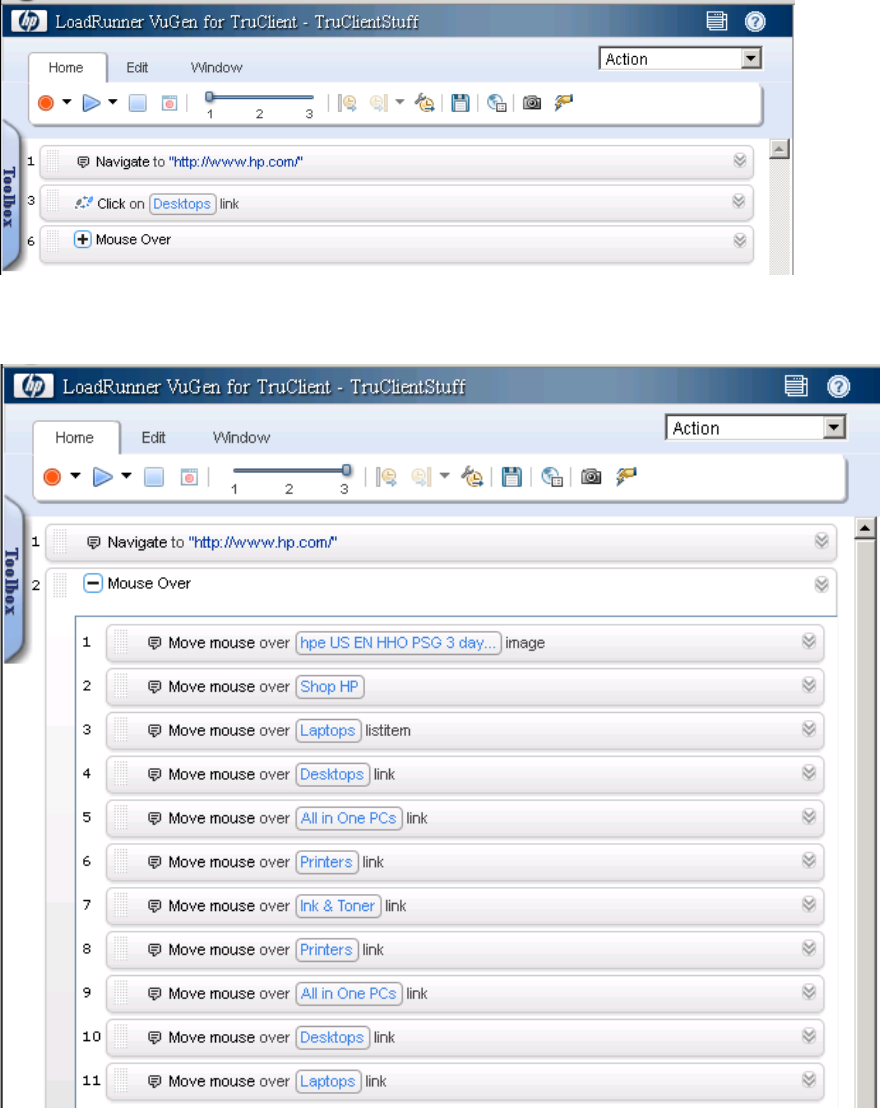Select step 9, Move mouse over All in One PCs
The width and height of the screenshot is (880, 1108).
click(x=464, y=994)
